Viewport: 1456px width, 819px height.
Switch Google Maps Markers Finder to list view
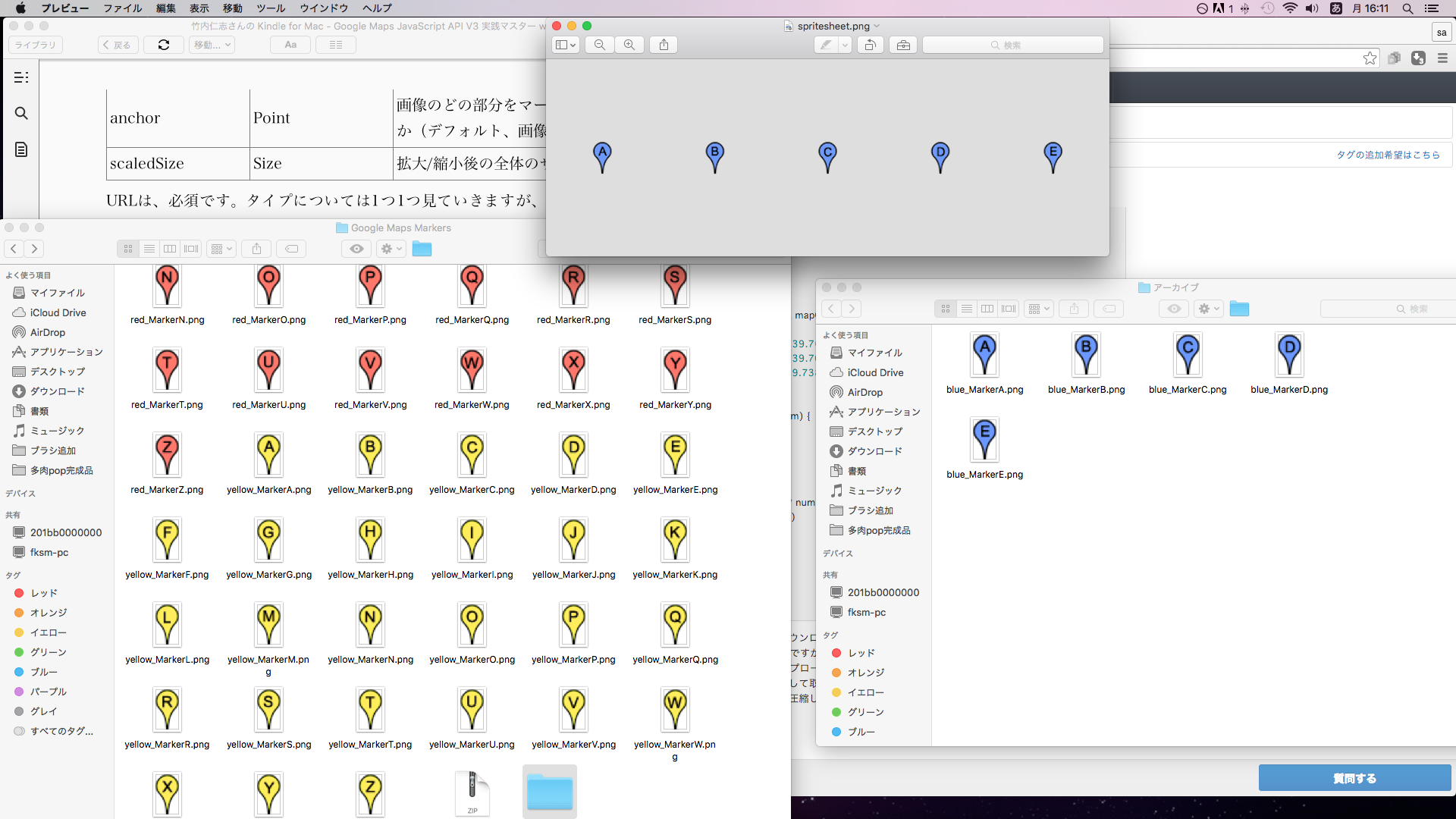coord(149,249)
